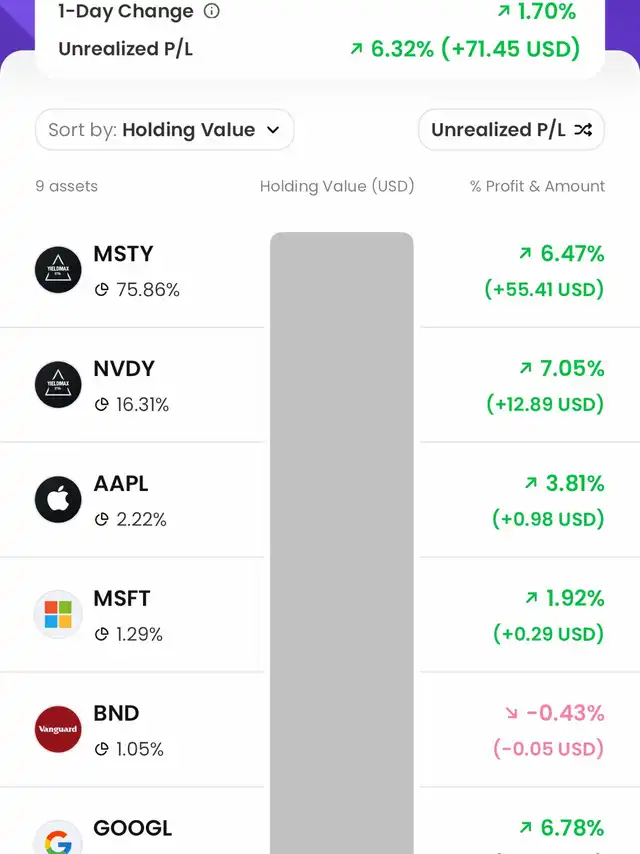Screen dimensions: 640x854
Task: Tap the Google logo for GOOGL
Action: pos(58,840)
